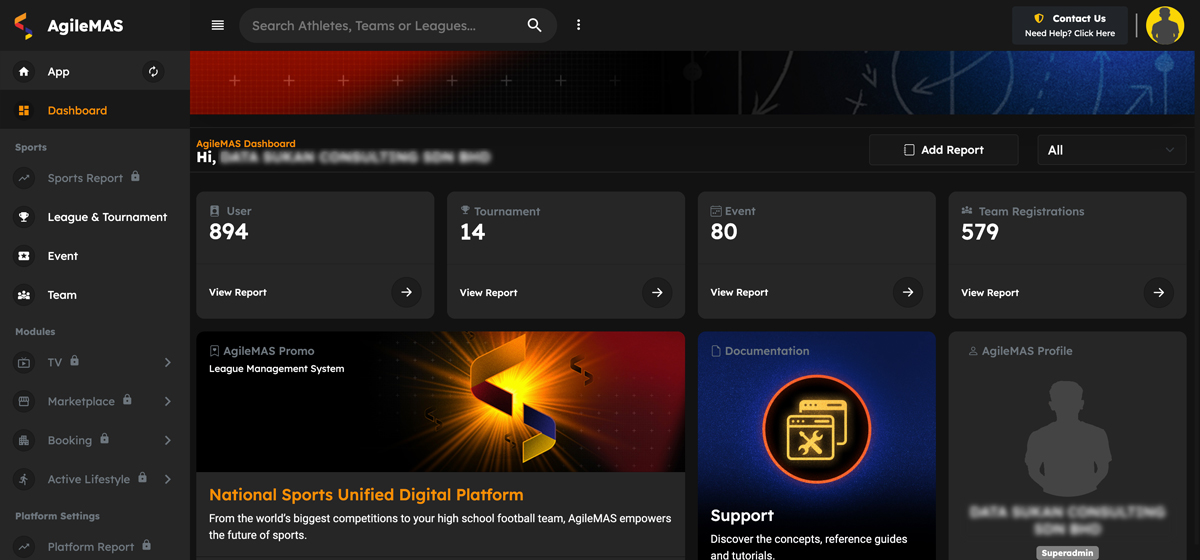The height and width of the screenshot is (560, 1200).
Task: Click the arrow icon on Tournament card
Action: (x=657, y=293)
